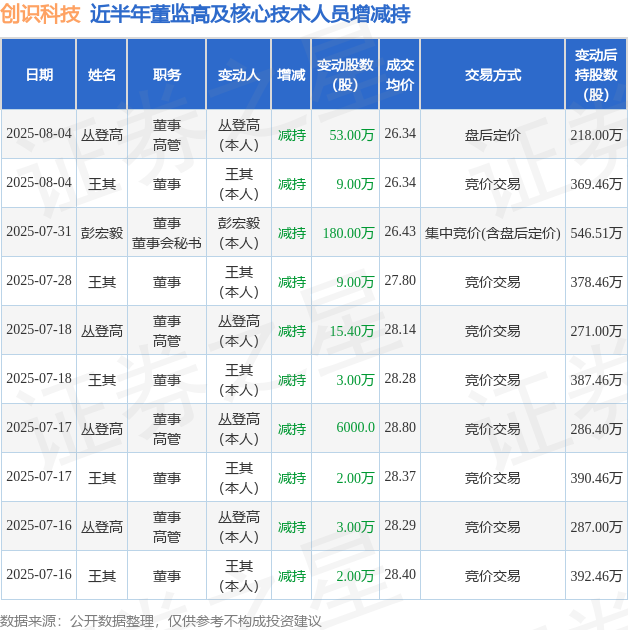The width and height of the screenshot is (628, 630).
Task: Click the 盘后定价 trading method cell
Action: click(x=493, y=135)
